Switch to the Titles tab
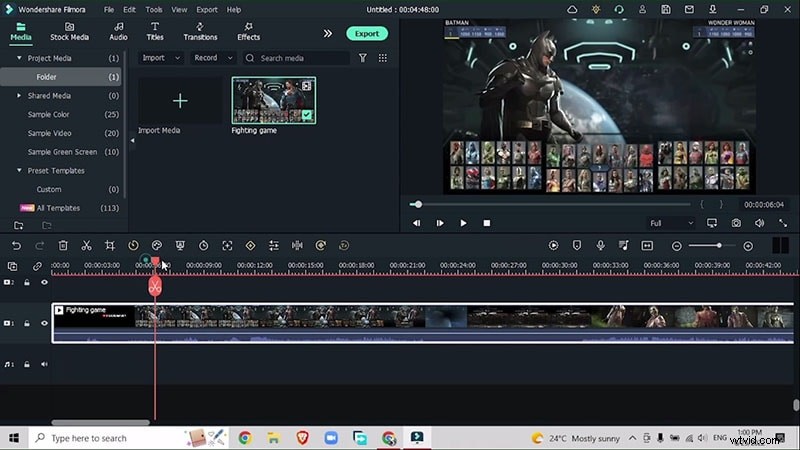 click(x=155, y=32)
